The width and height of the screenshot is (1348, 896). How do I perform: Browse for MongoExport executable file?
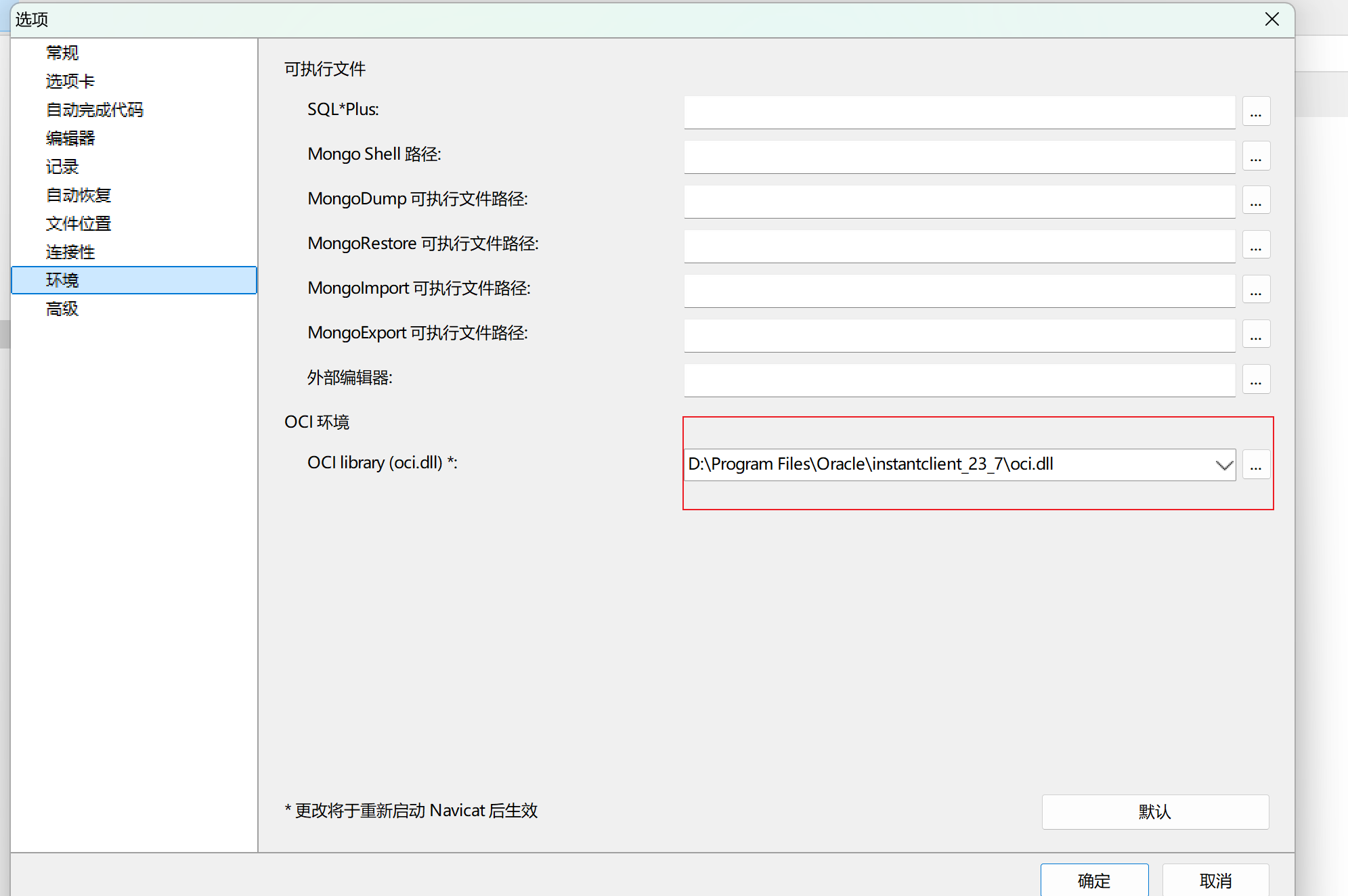click(1256, 335)
